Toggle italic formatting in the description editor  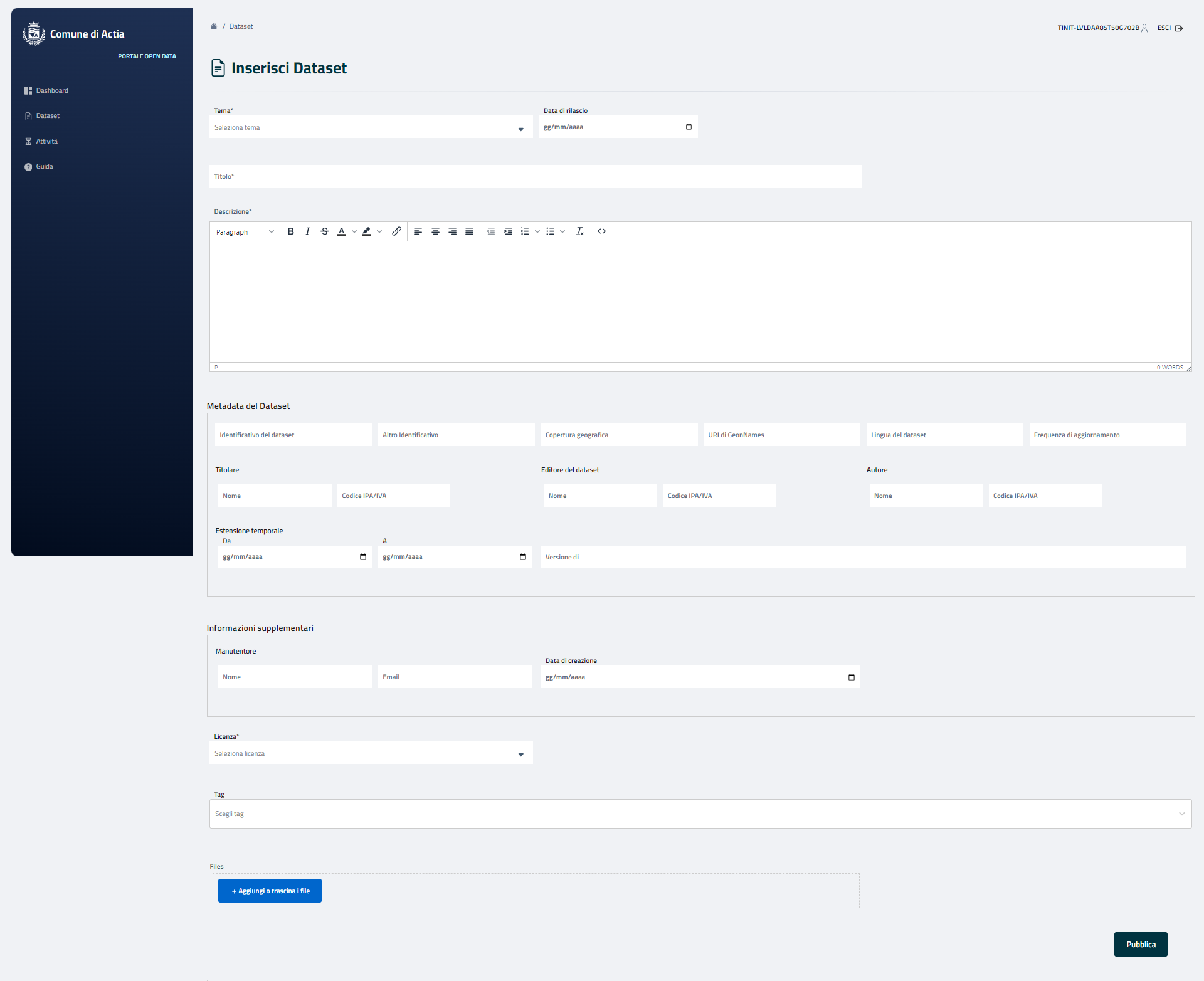pos(307,231)
